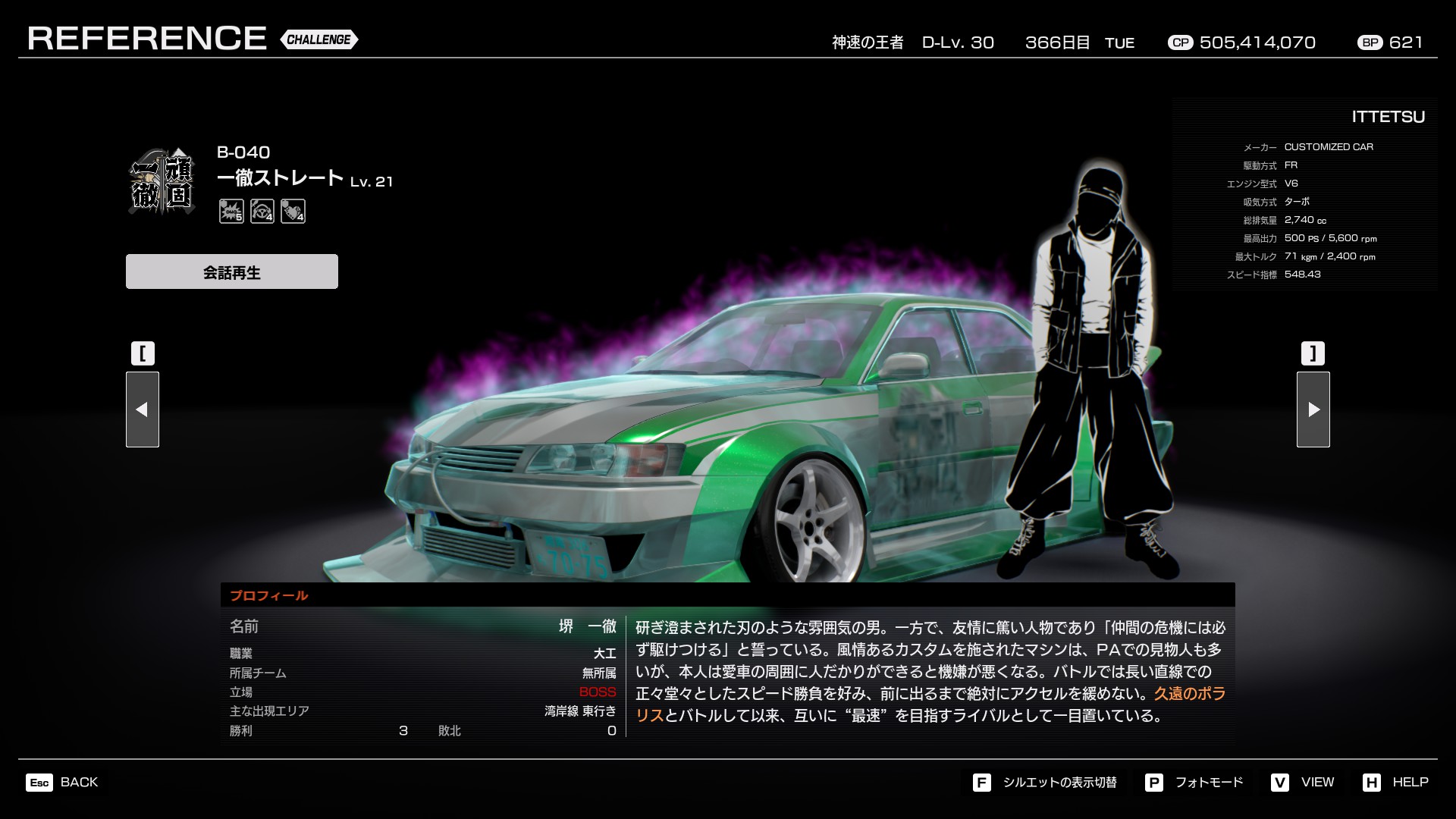Click the CHALLENGE badge next to REFERENCE
The image size is (1456, 819).
click(318, 39)
